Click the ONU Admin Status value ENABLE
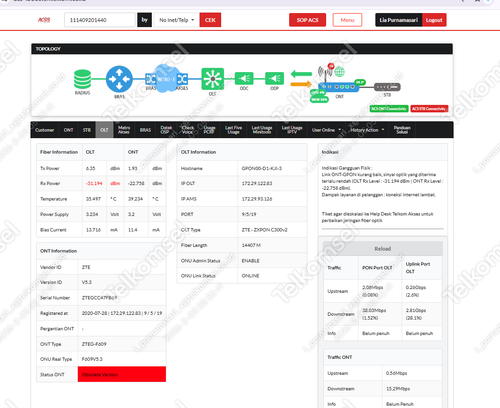Image resolution: width=500 pixels, height=408 pixels. (x=250, y=261)
